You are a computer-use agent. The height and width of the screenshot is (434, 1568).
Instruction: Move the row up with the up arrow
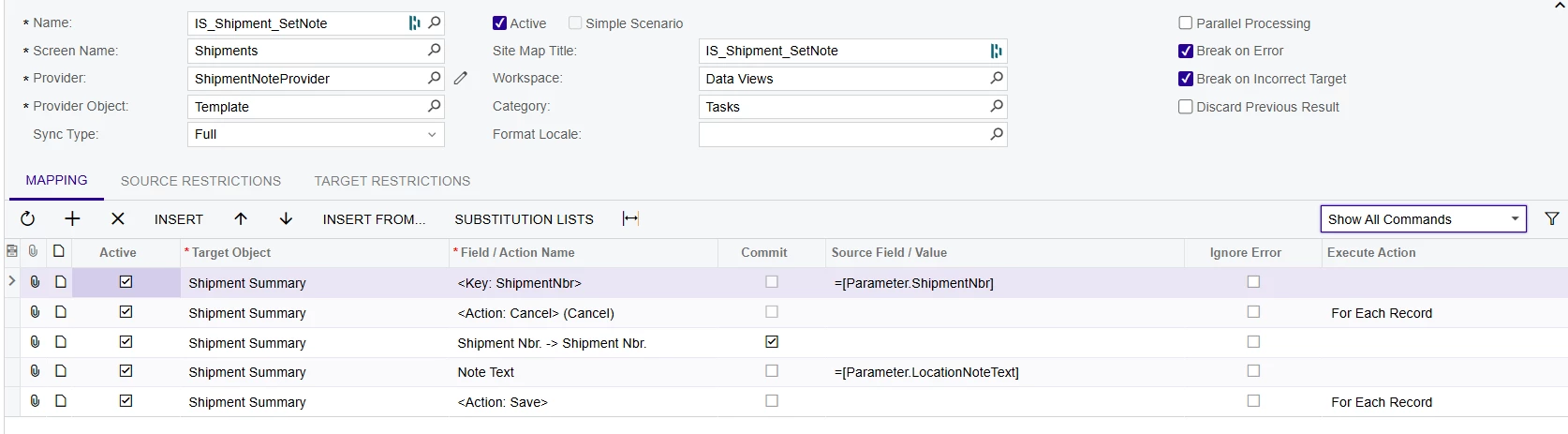[241, 219]
